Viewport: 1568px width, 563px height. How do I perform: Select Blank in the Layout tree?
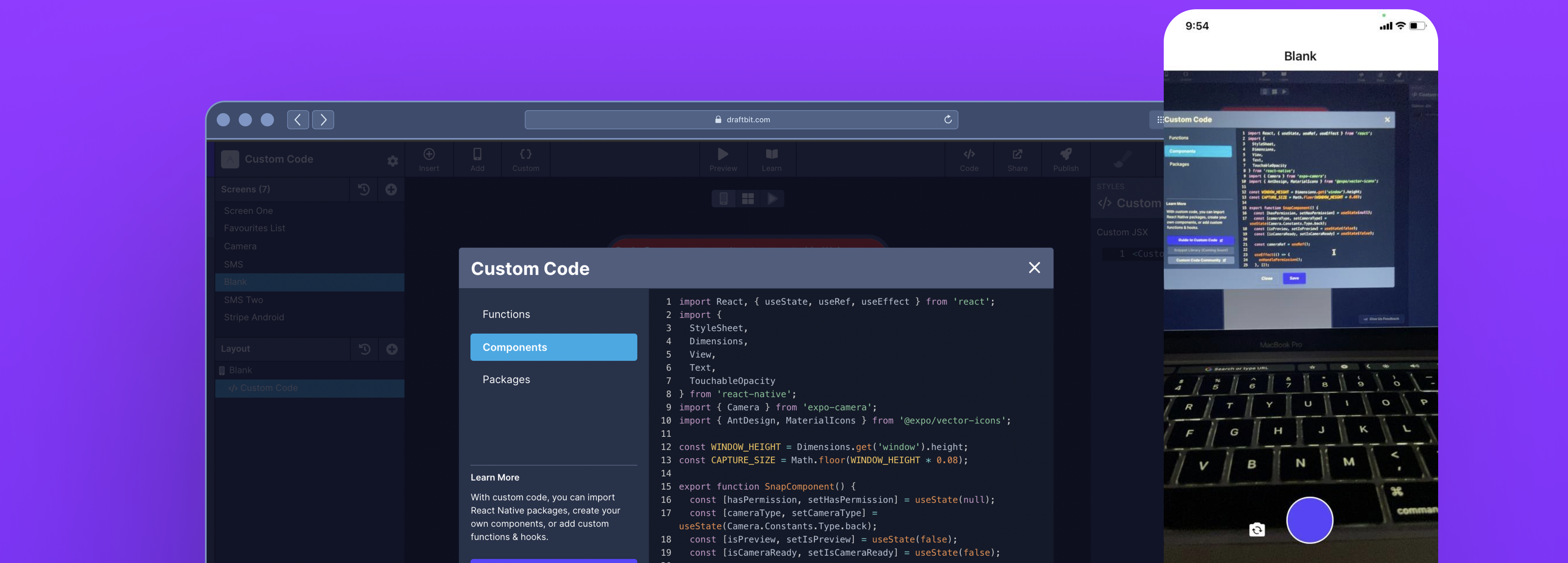coord(310,370)
